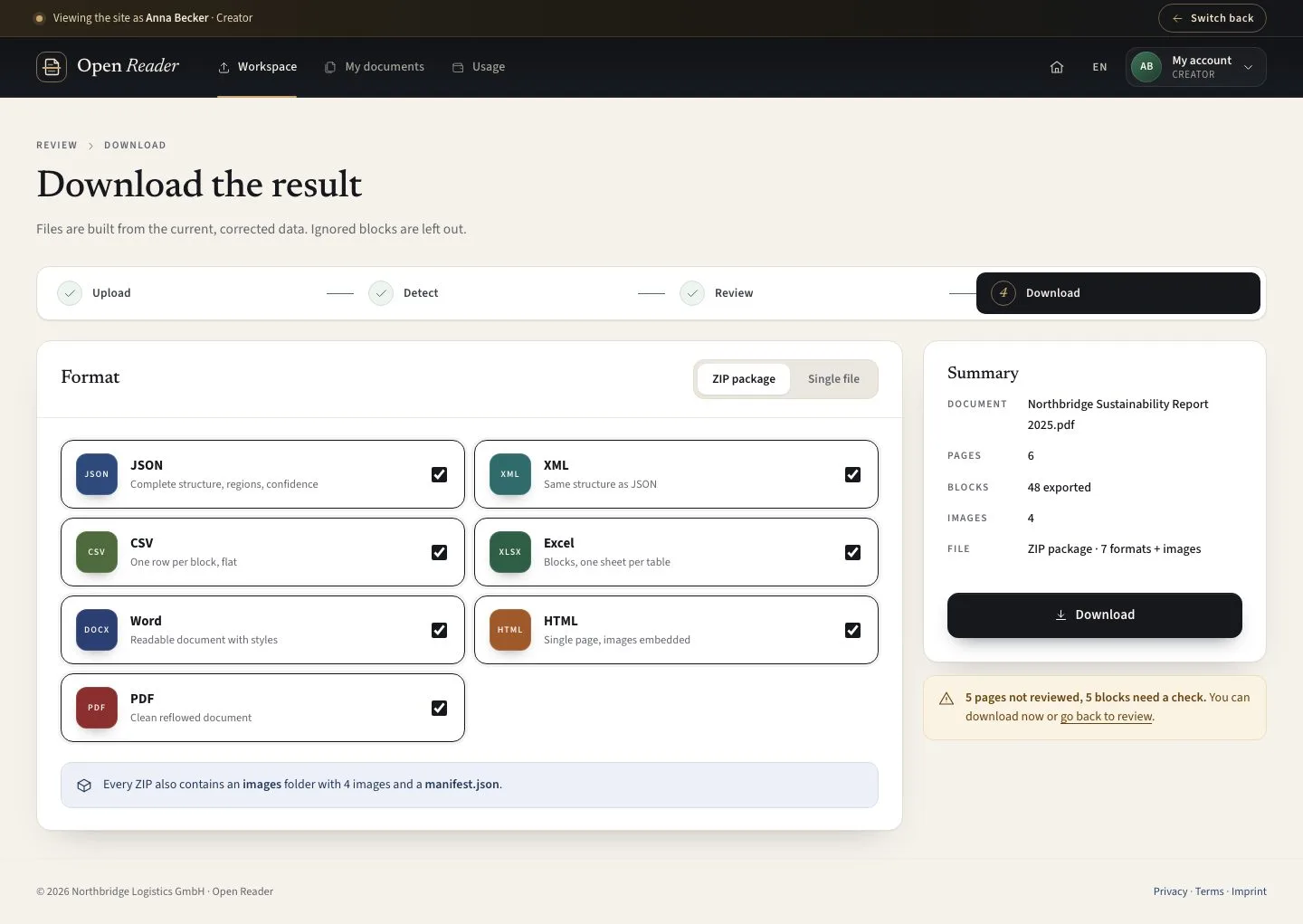This screenshot has height=924, width=1303.
Task: Open the Privacy footer link
Action: pyautogui.click(x=1170, y=891)
